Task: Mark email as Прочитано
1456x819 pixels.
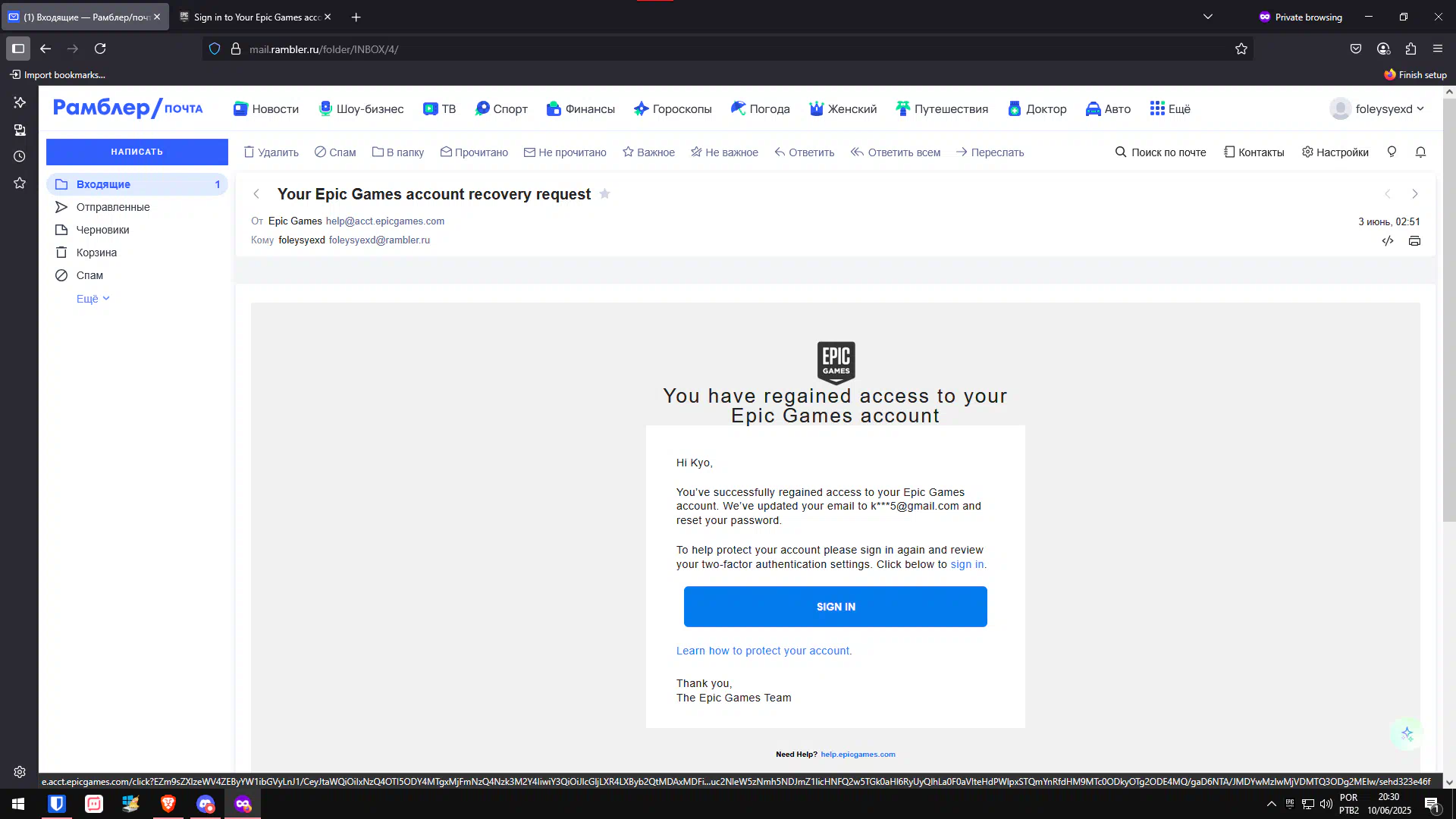Action: click(x=474, y=152)
